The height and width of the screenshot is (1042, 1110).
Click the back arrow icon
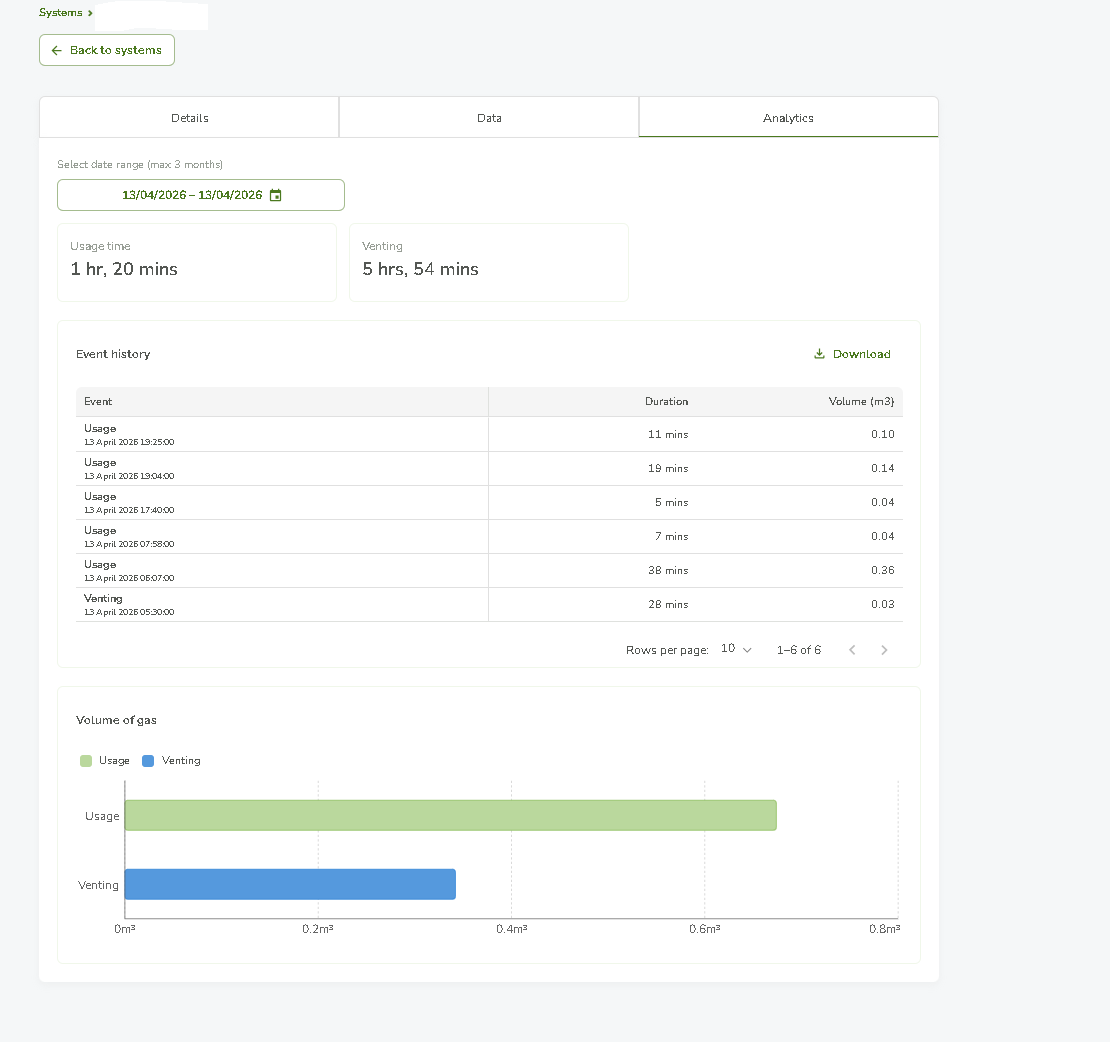coord(57,50)
